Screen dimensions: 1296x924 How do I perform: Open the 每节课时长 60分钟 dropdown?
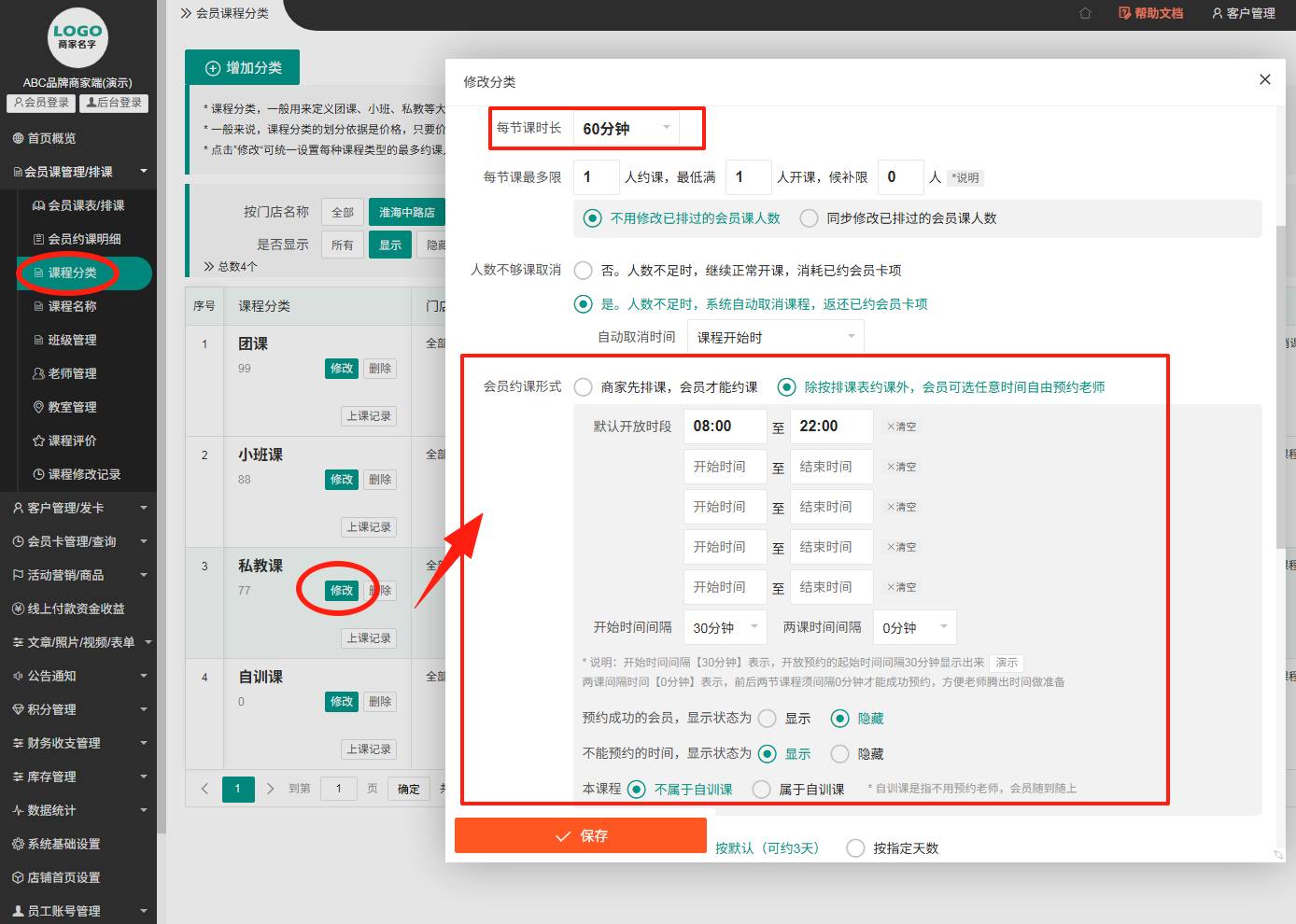pyautogui.click(x=626, y=129)
